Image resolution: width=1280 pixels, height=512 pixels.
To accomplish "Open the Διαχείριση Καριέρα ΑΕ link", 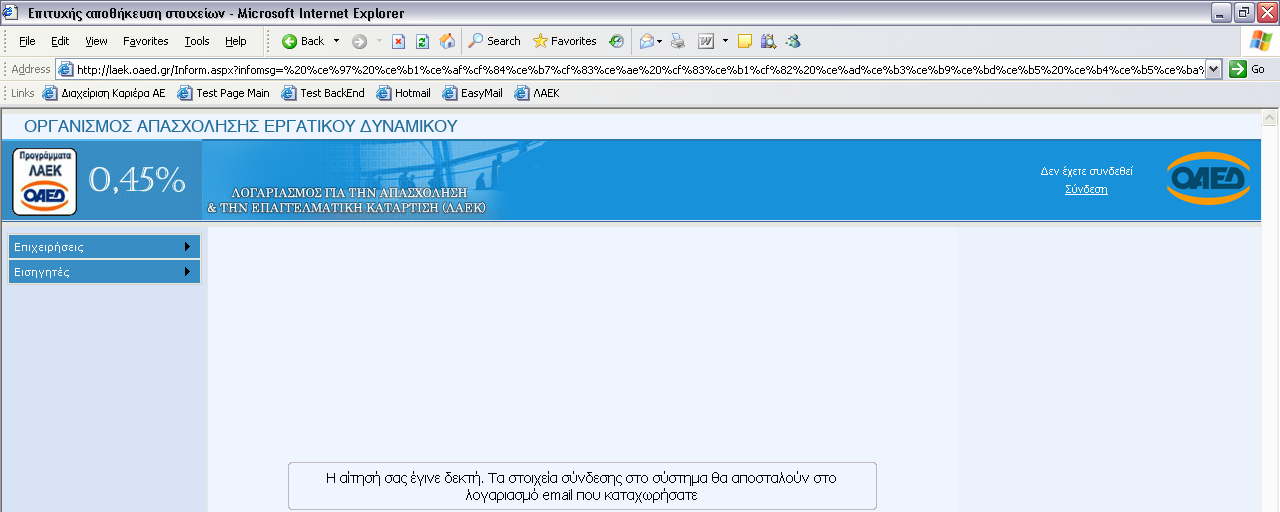I will pyautogui.click(x=104, y=93).
